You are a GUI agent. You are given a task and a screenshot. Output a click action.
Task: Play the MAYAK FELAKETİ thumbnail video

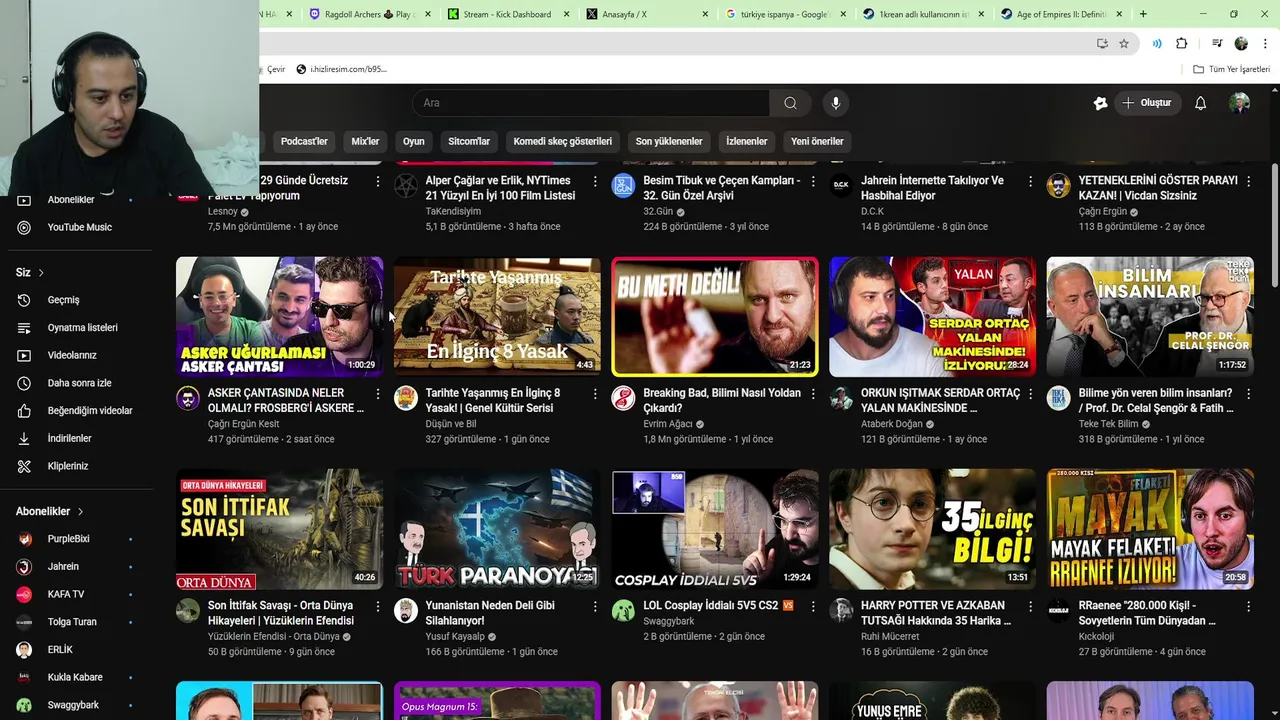[1150, 529]
